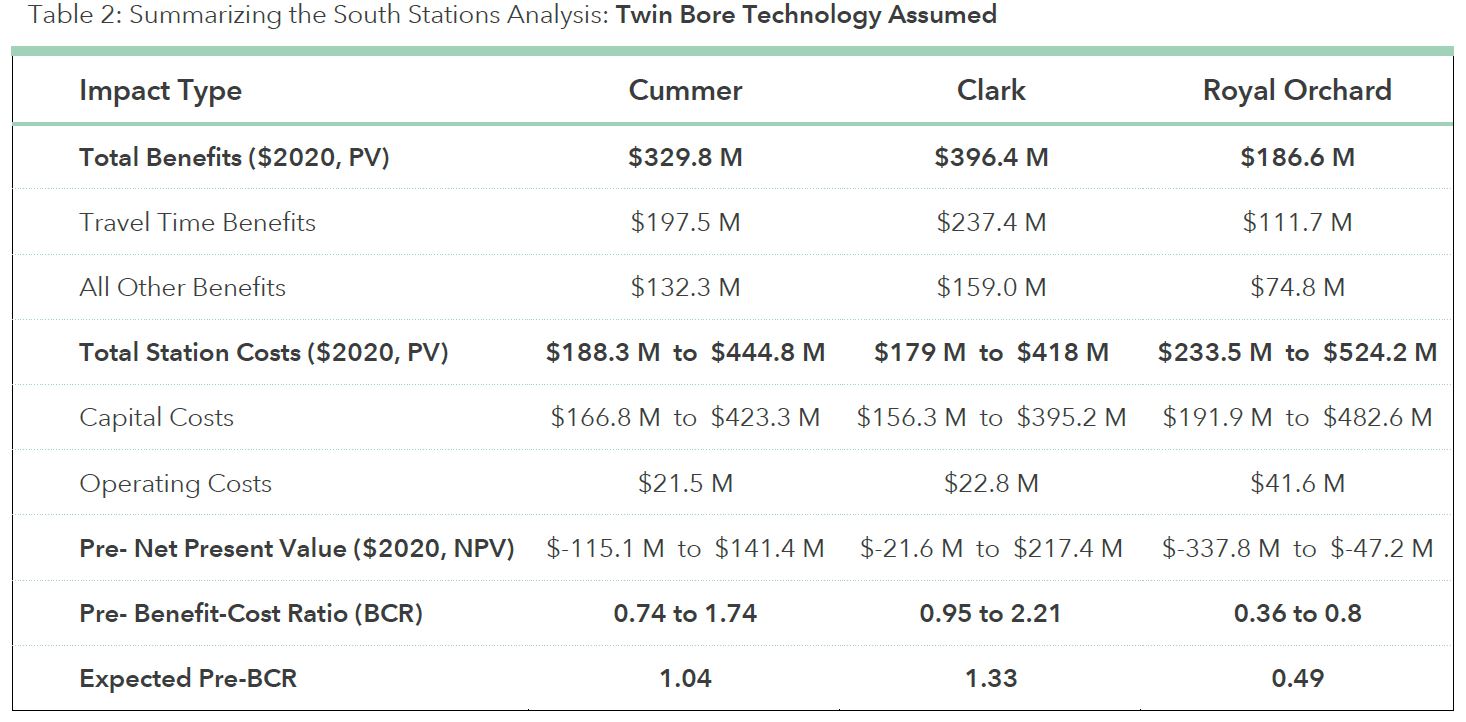Select the Capital Costs row label
The height and width of the screenshot is (722, 1466).
tap(156, 417)
